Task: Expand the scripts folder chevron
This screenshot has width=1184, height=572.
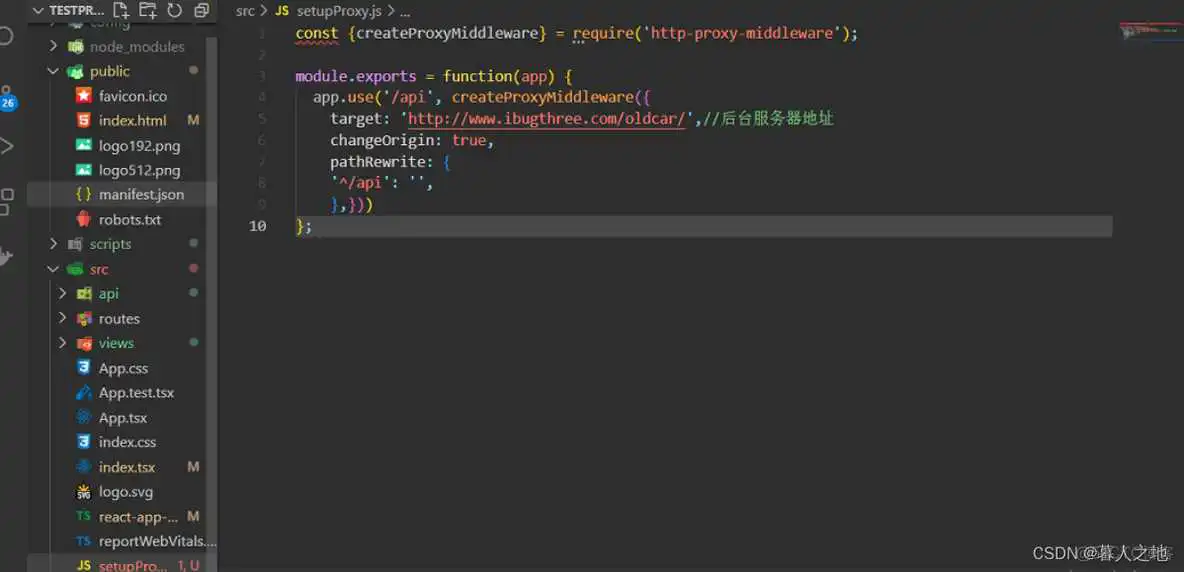Action: 53,244
